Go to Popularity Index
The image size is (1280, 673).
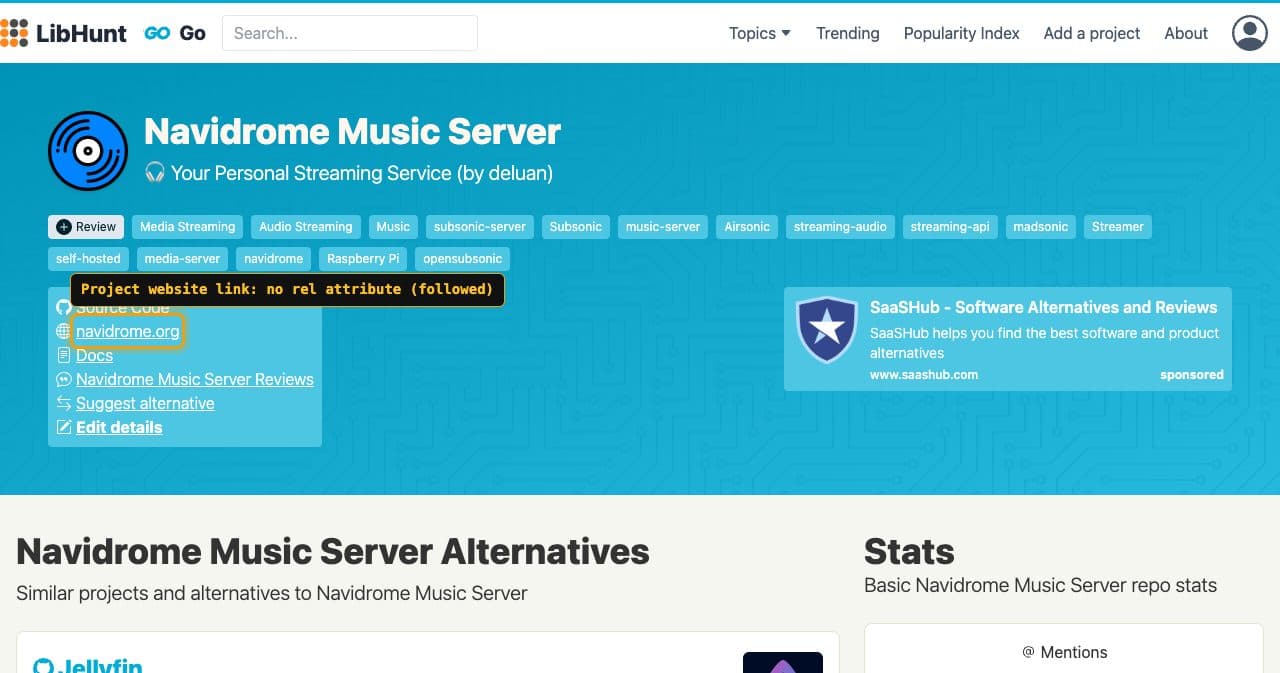click(961, 33)
